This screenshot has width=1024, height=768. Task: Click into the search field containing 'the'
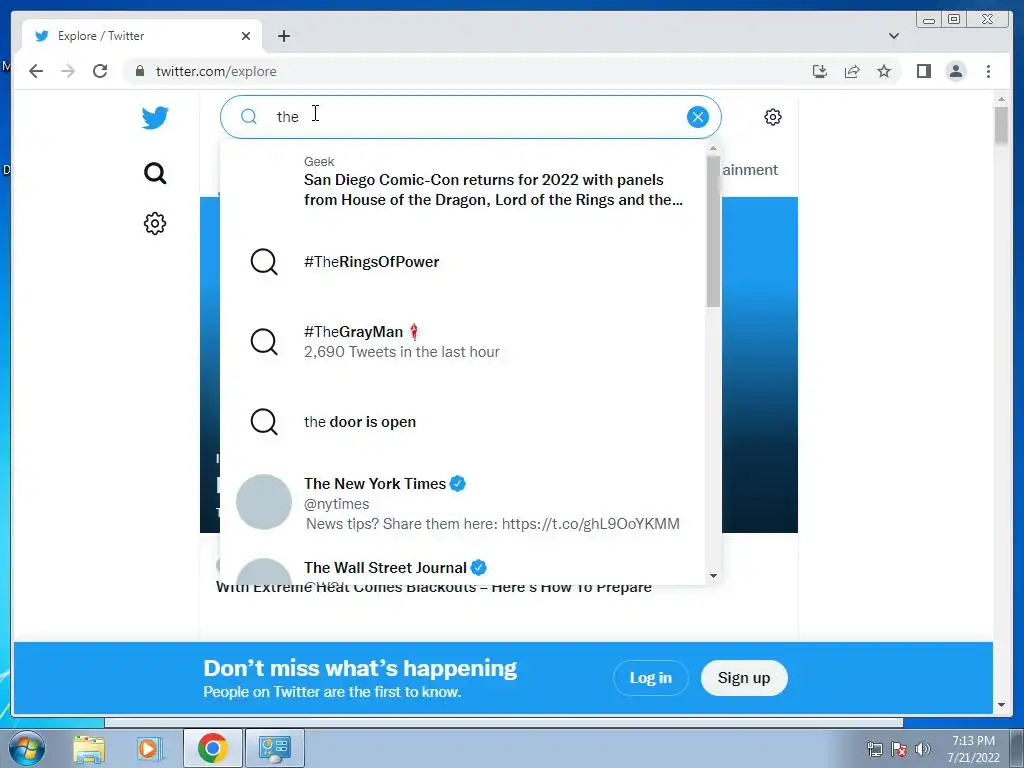[471, 117]
